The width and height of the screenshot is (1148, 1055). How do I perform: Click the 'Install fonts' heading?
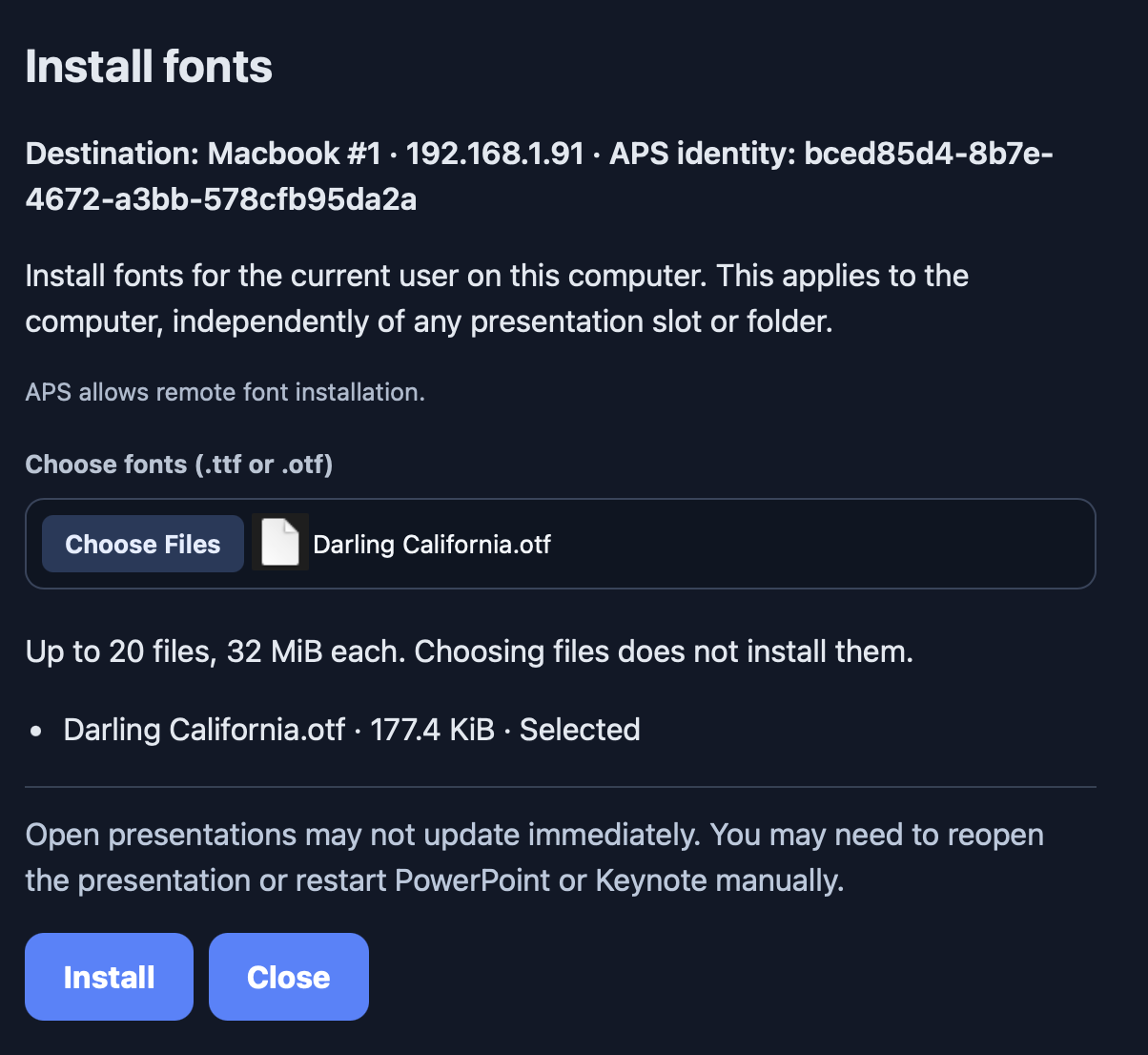click(149, 67)
